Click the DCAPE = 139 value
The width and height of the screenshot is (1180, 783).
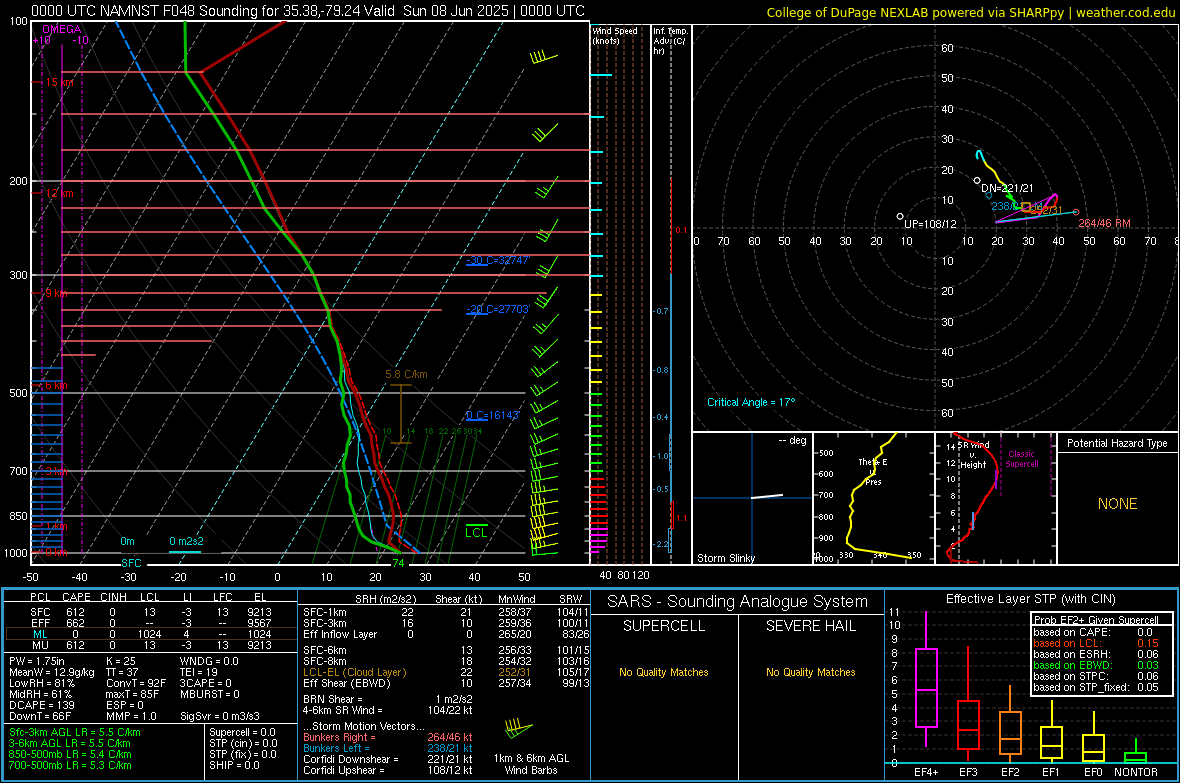pos(41,705)
